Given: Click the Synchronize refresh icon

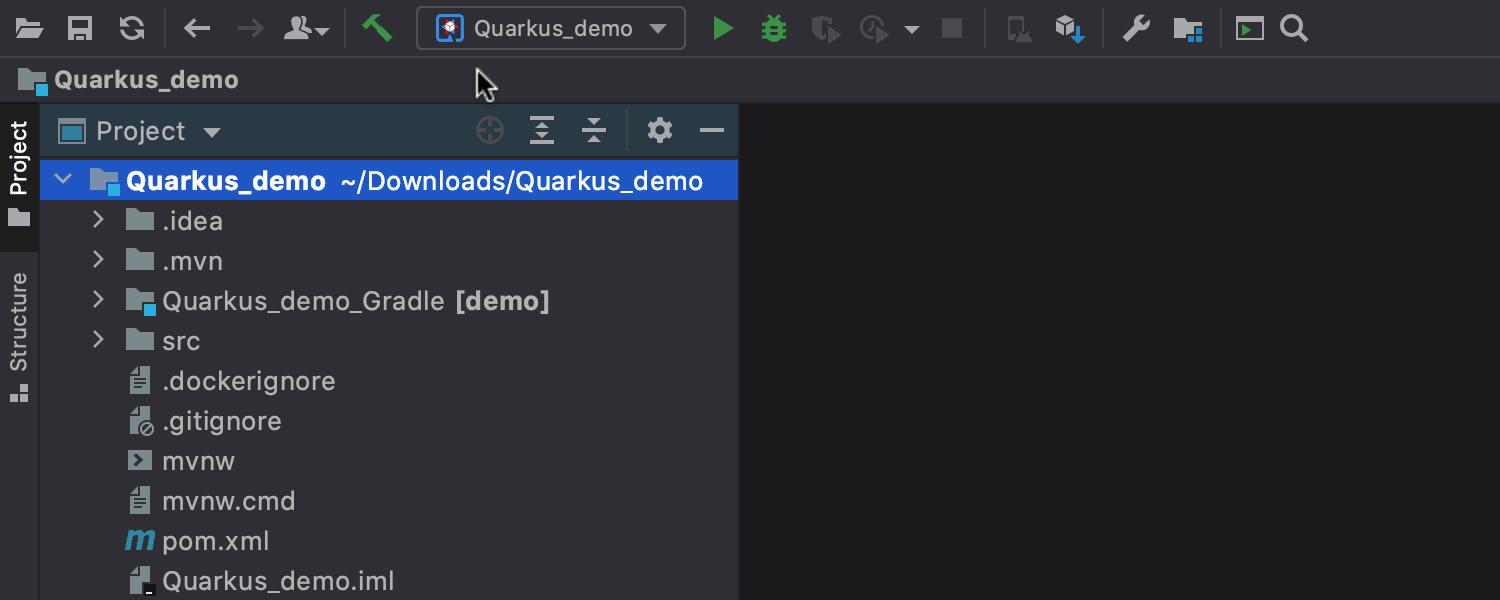Looking at the screenshot, I should (131, 29).
